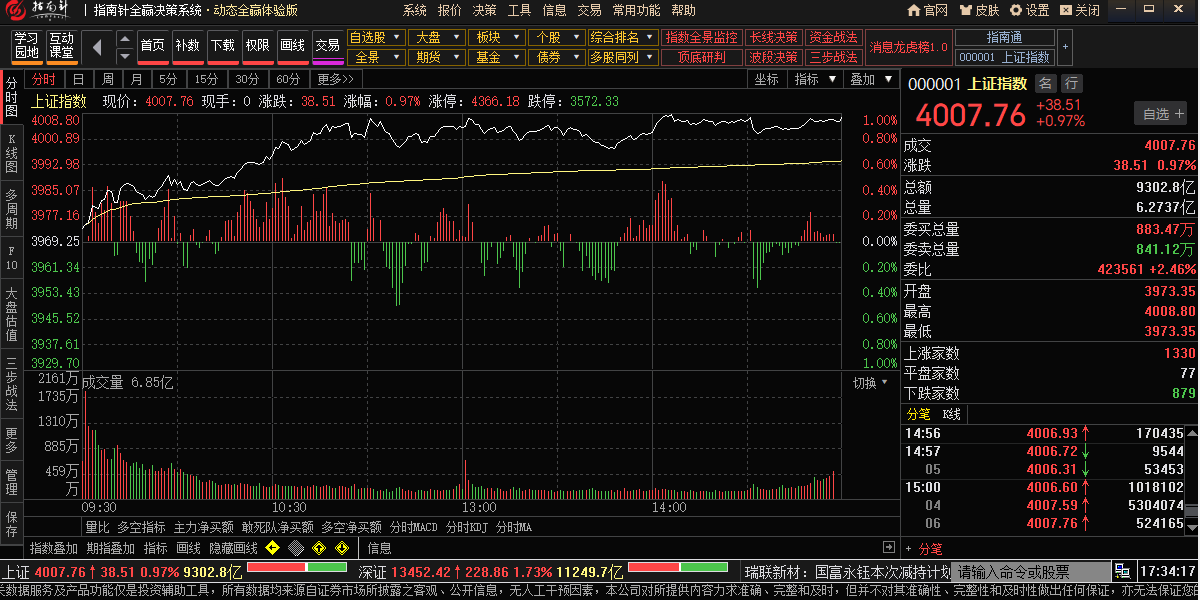Toggle the 指数叠加 option

pyautogui.click(x=54, y=548)
